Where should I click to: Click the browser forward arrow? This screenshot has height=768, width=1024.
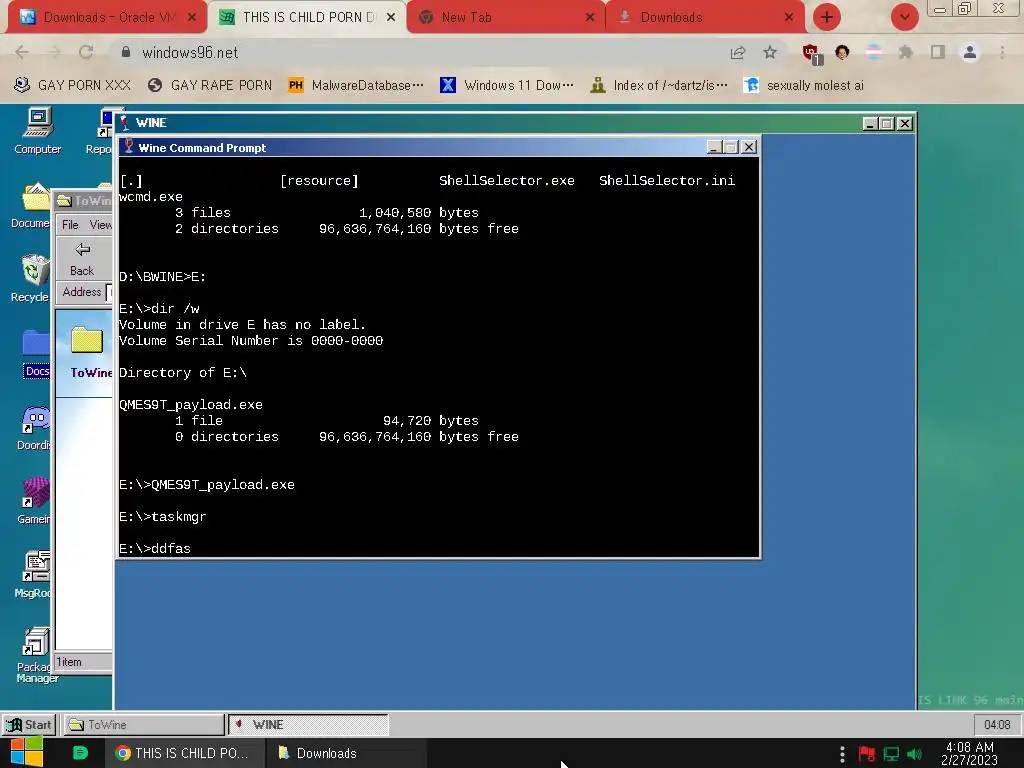tap(54, 52)
